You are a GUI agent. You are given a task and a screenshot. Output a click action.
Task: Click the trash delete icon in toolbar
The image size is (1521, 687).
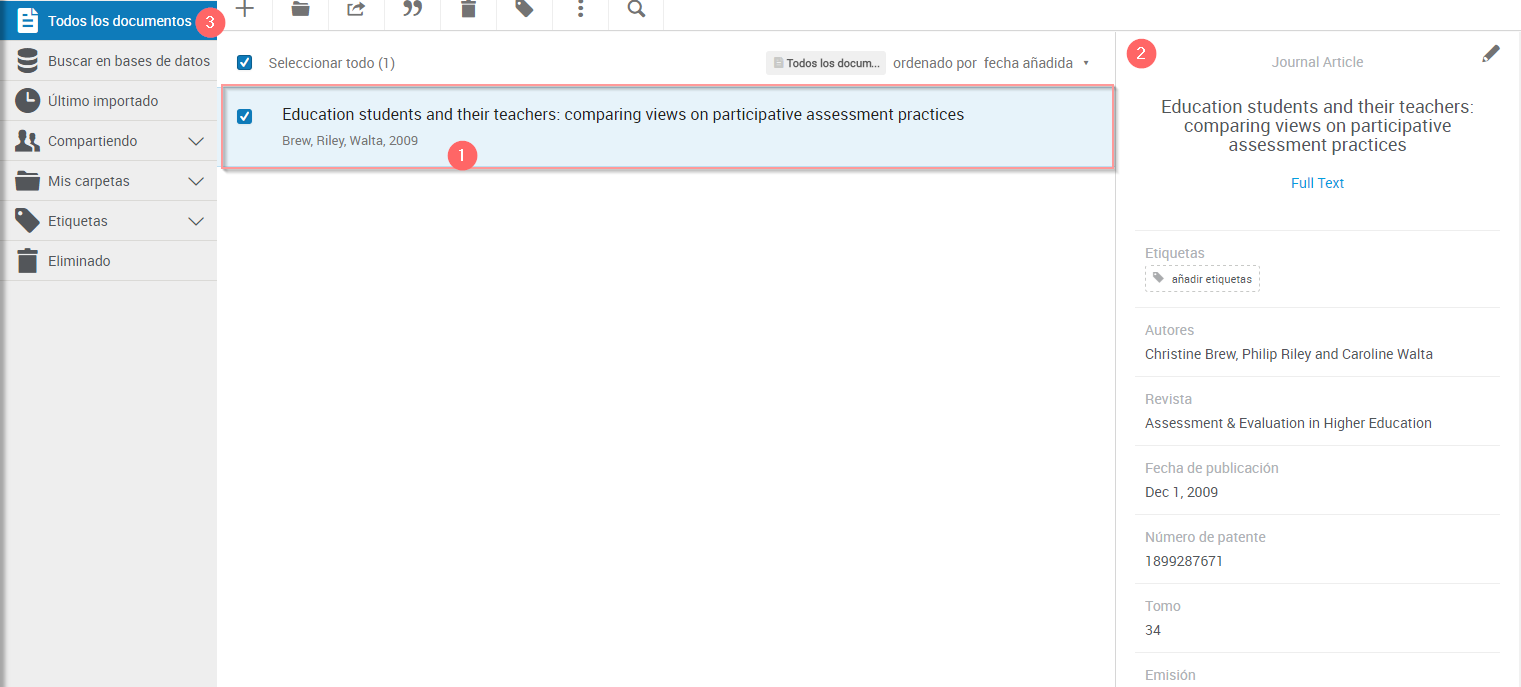click(x=468, y=9)
